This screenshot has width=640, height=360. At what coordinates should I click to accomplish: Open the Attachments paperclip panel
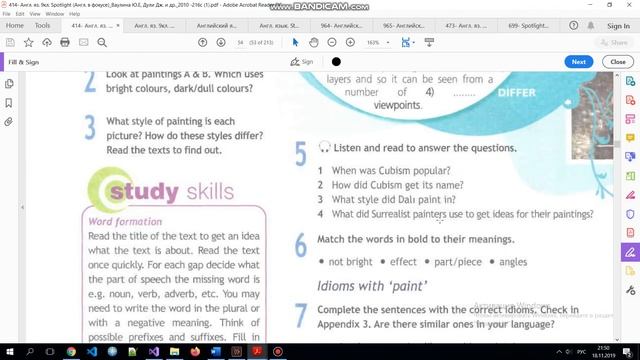coord(9,122)
